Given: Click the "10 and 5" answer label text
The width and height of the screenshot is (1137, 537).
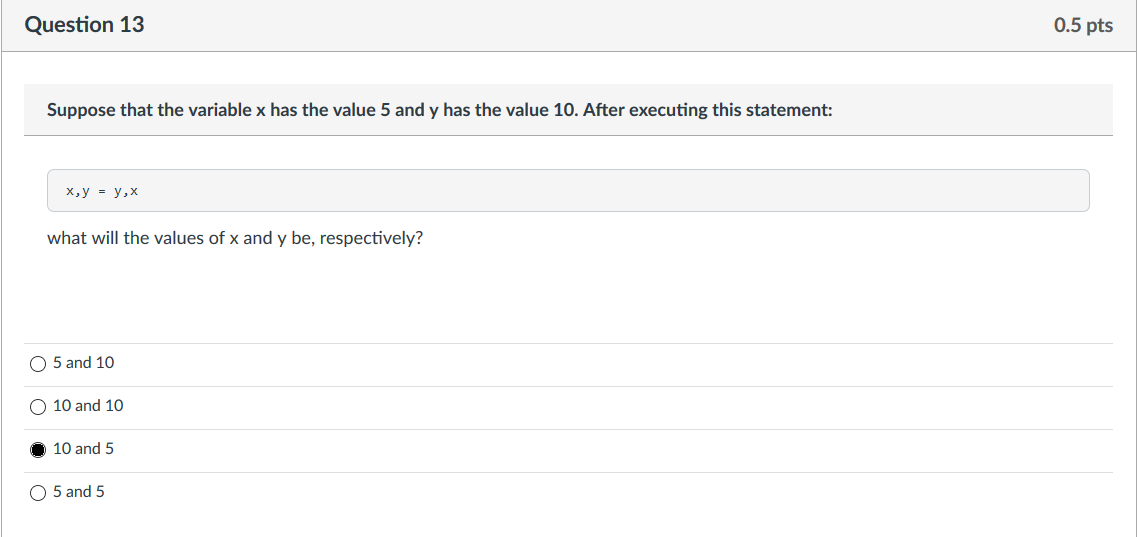Looking at the screenshot, I should [x=83, y=449].
